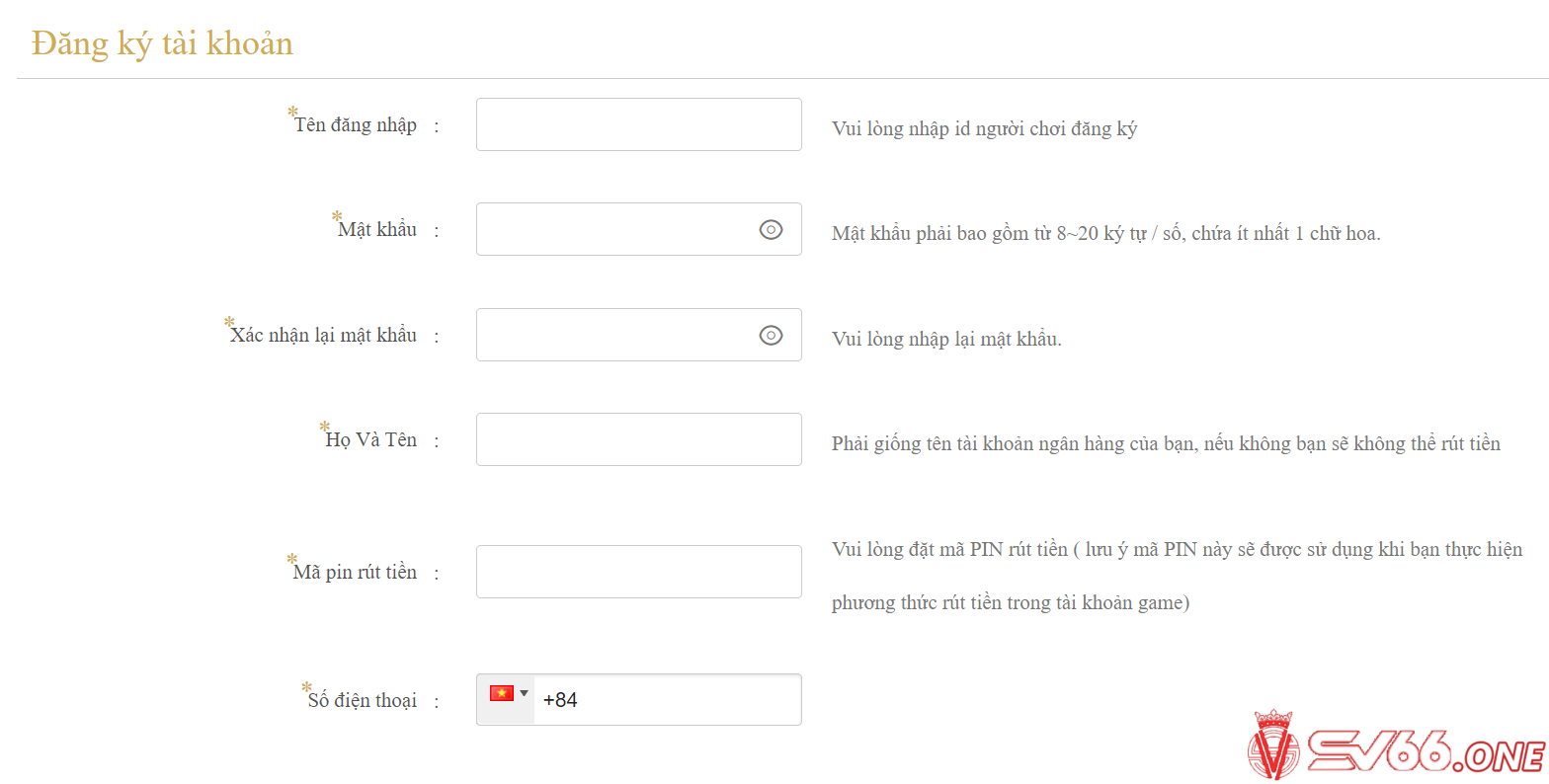Click inside the Mật khẩu field
Viewport: 1549px width, 784px height.
point(639,229)
